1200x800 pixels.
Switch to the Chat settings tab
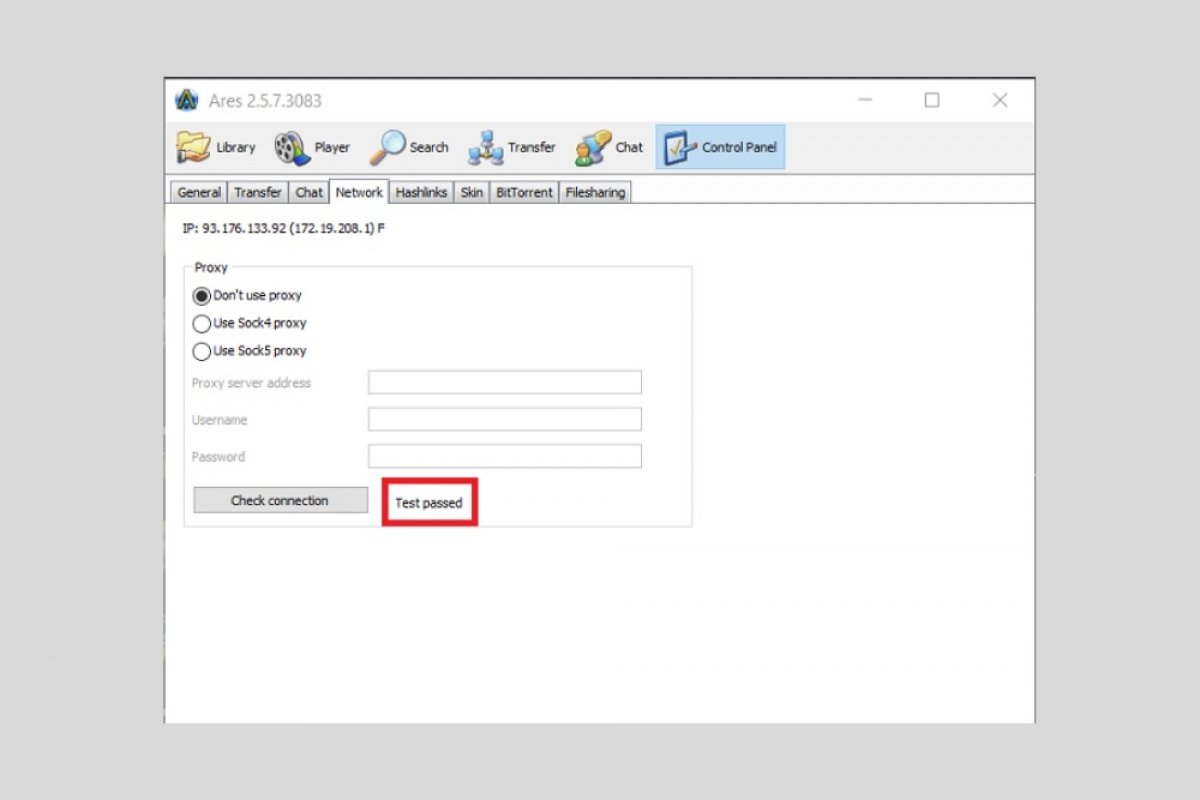pos(309,192)
